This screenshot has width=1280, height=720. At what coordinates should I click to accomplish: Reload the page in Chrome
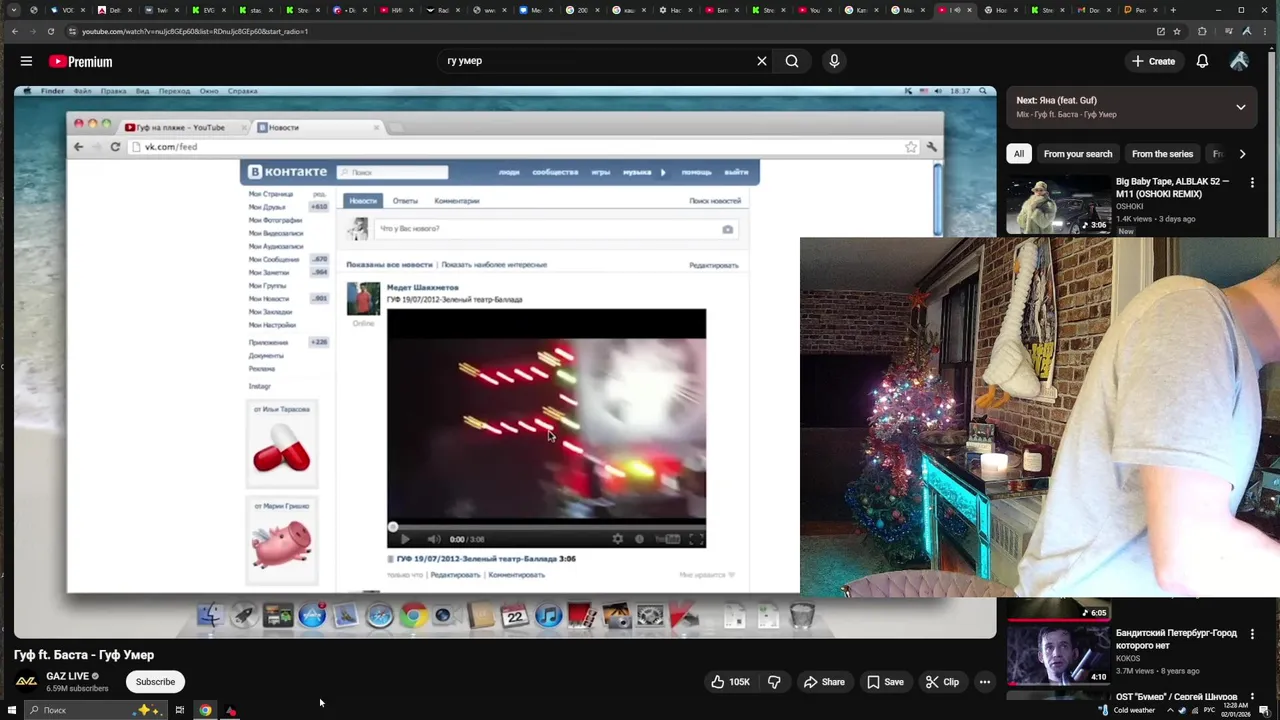coord(50,31)
